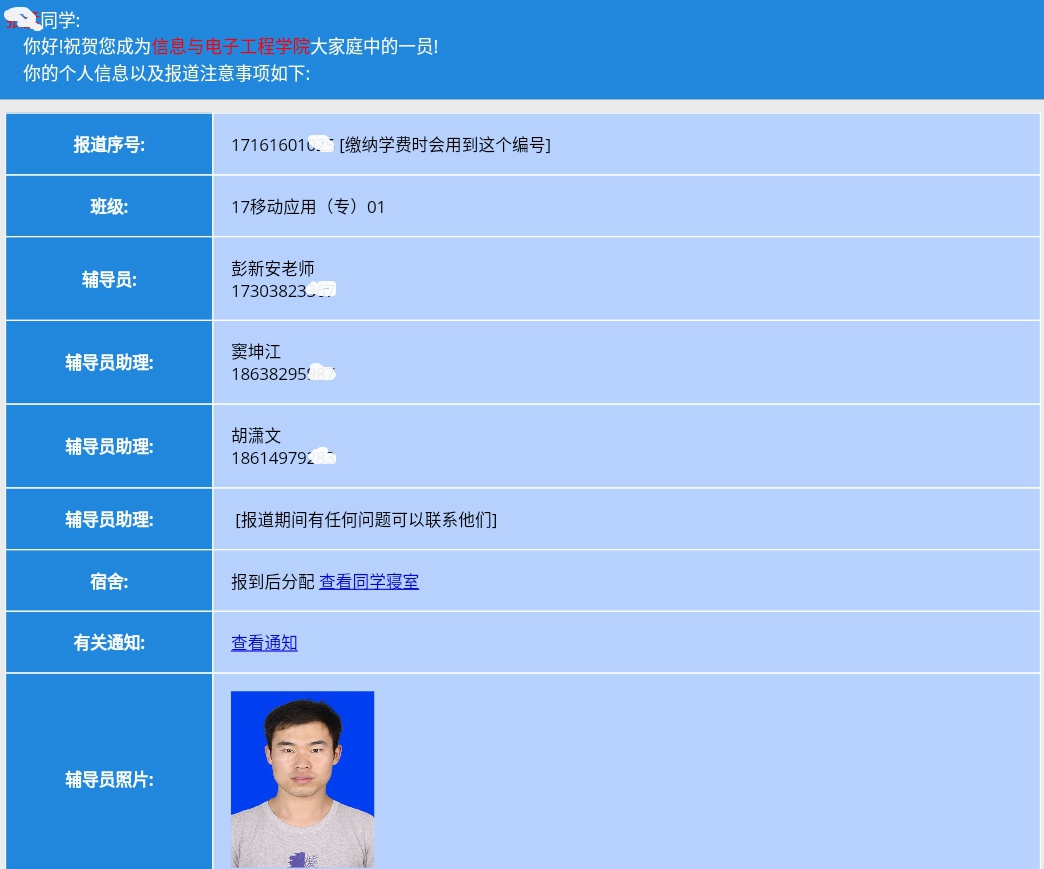
Task: Click the 班级 row label
Action: tap(107, 206)
